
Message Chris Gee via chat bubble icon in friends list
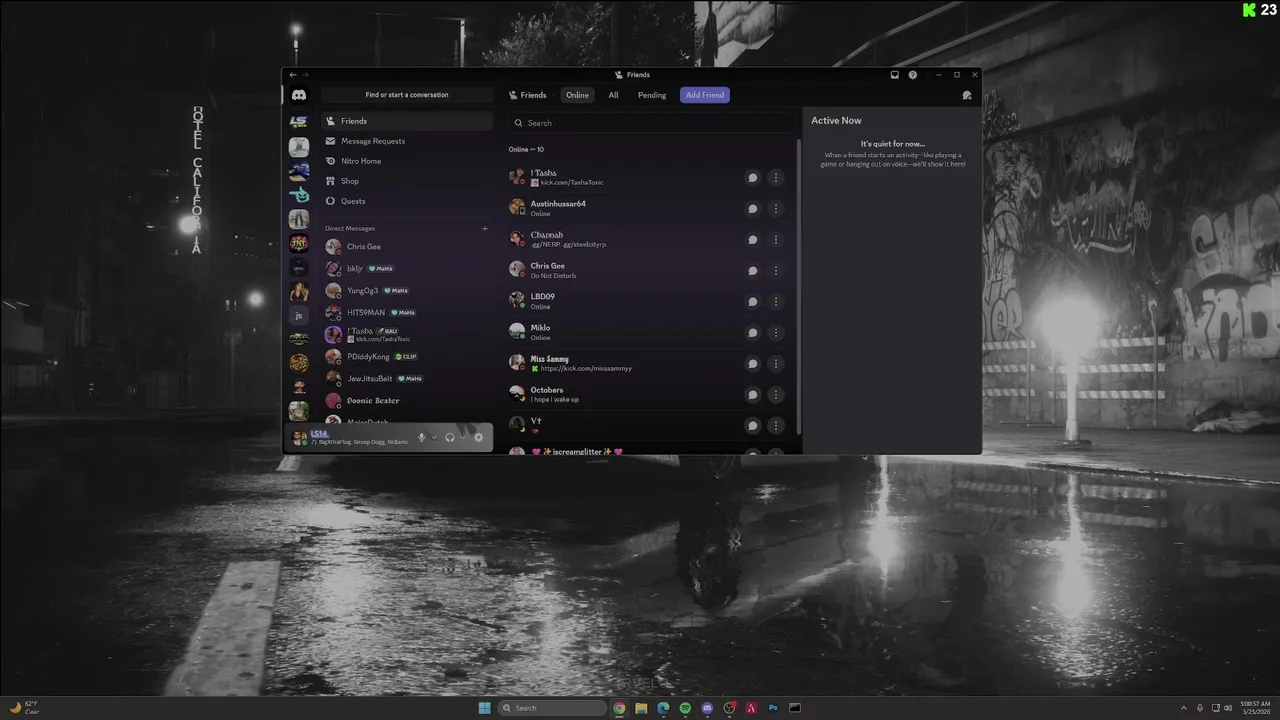tap(753, 271)
